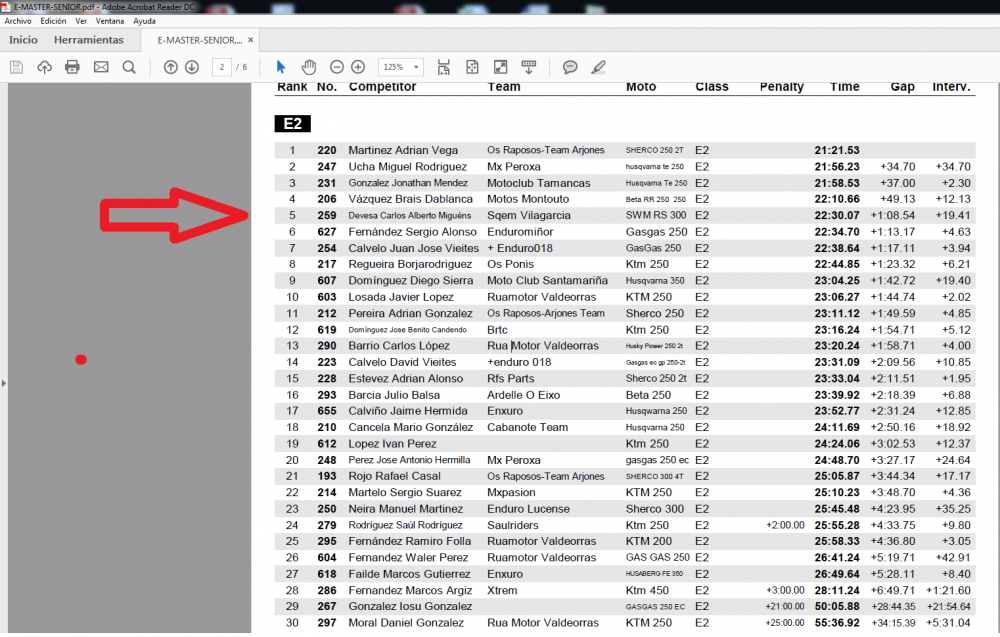
Task: Click the E2 class header label
Action: click(293, 124)
